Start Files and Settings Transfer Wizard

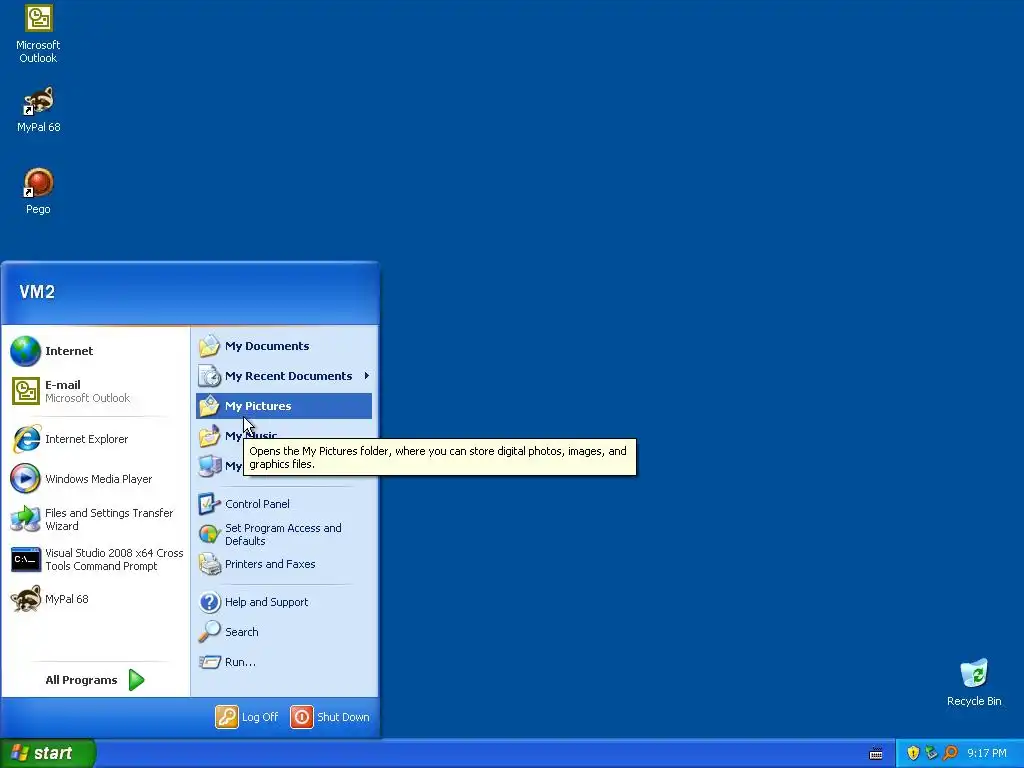coord(95,519)
